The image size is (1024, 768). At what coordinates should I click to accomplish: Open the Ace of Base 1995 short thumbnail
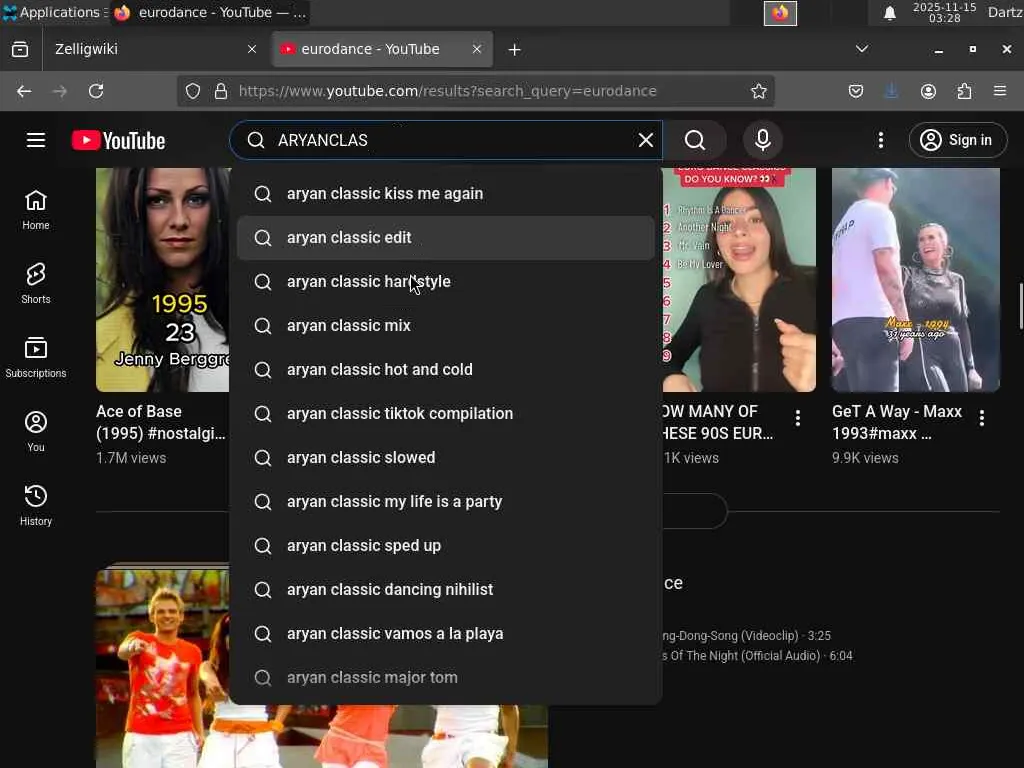click(x=163, y=280)
